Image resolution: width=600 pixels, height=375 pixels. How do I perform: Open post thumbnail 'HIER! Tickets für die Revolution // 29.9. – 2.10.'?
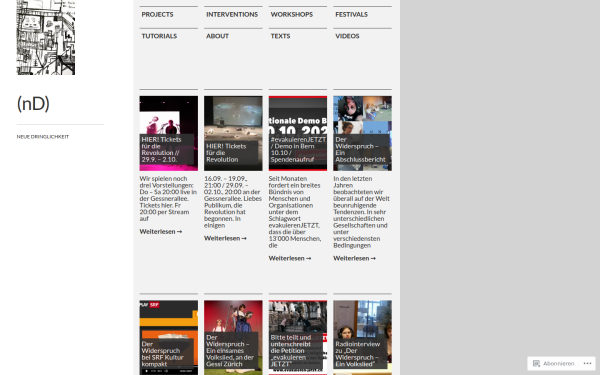169,133
